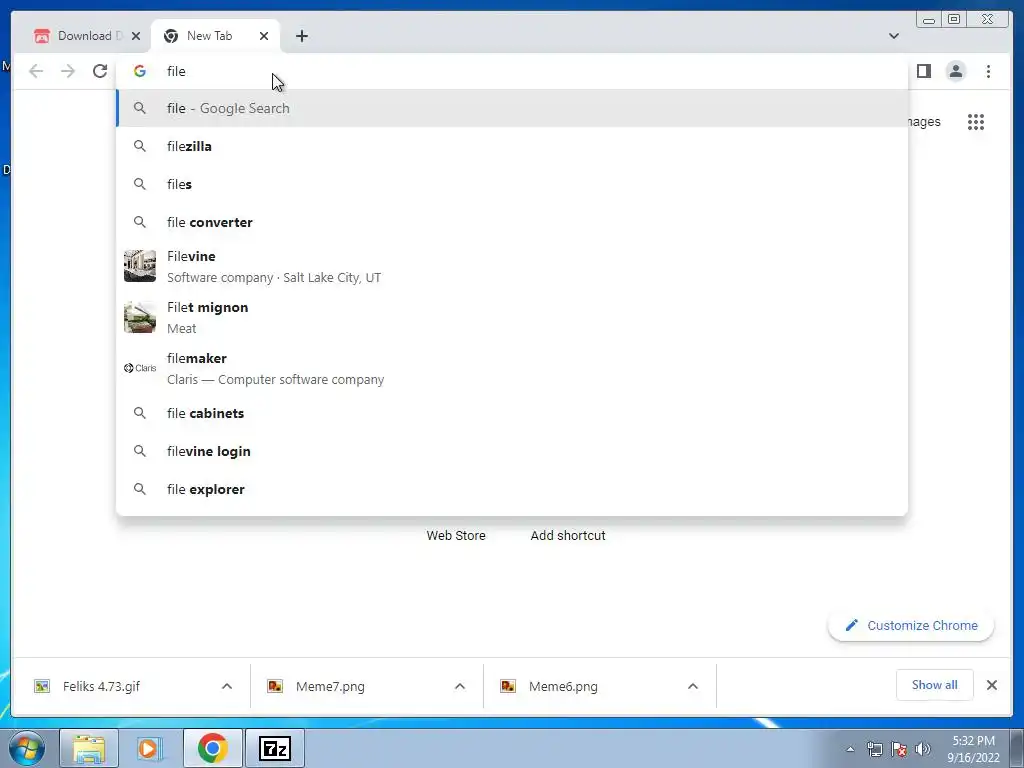Screen dimensions: 1024x768
Task: Click the search icon beside 'file explorer'
Action: click(140, 489)
